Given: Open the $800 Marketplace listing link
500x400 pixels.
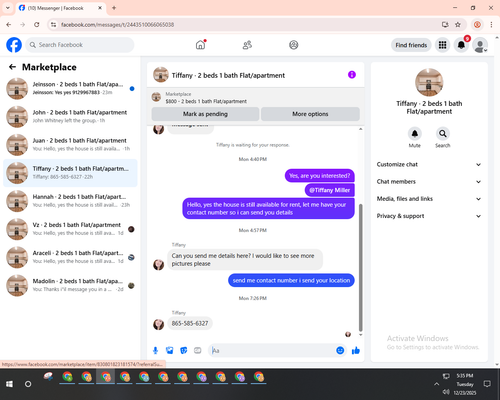Looking at the screenshot, I should click(x=206, y=101).
